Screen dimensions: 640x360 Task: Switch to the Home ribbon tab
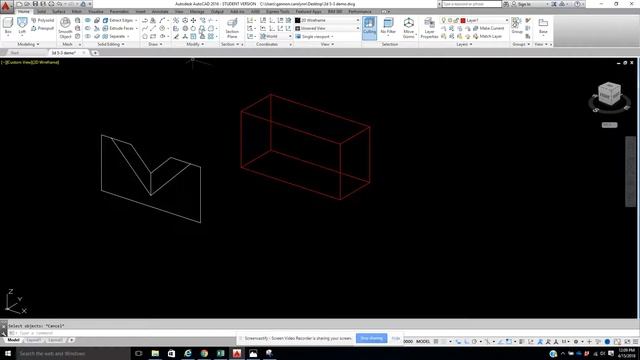[24, 11]
